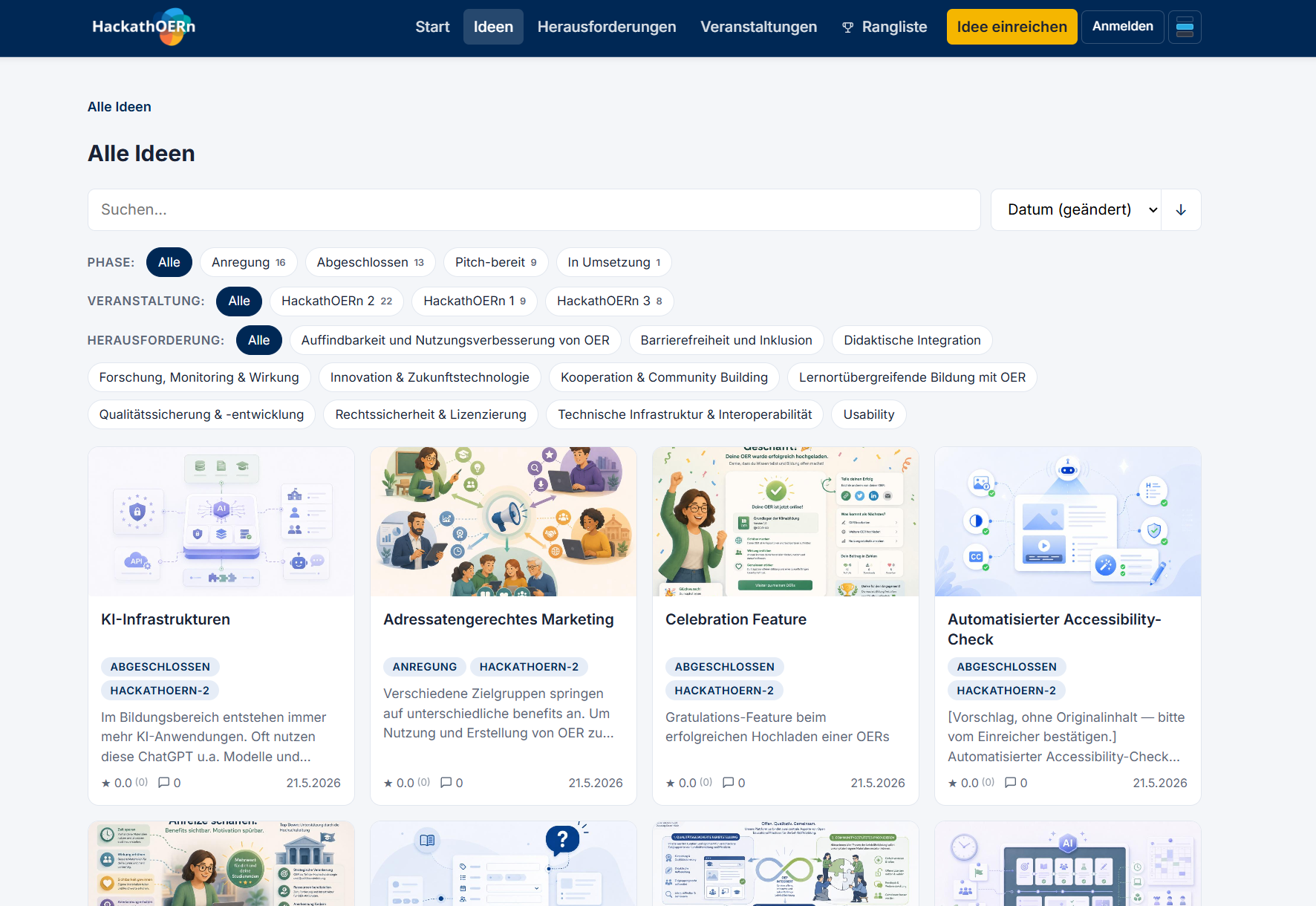This screenshot has width=1316, height=906.
Task: Click the Rangliste trophy icon
Action: point(848,27)
